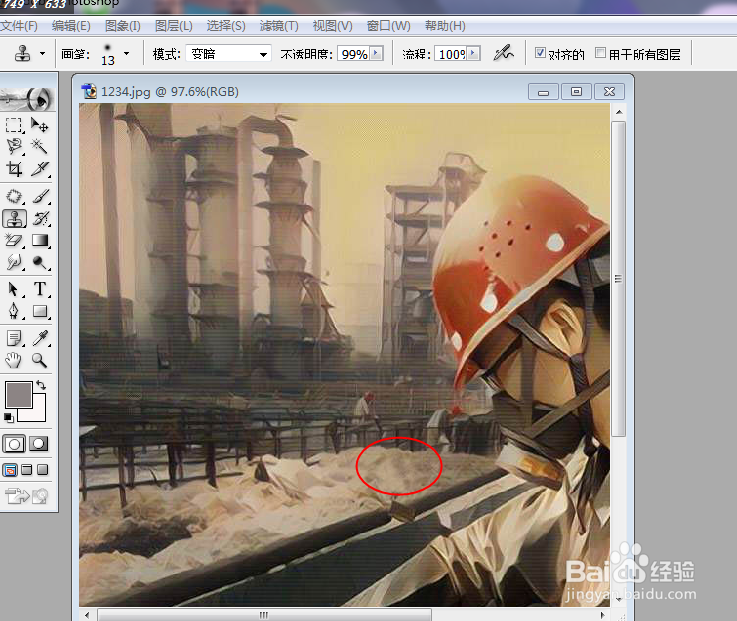Viewport: 737px width, 621px height.
Task: Switch to Quick Mask mode
Action: 39,444
